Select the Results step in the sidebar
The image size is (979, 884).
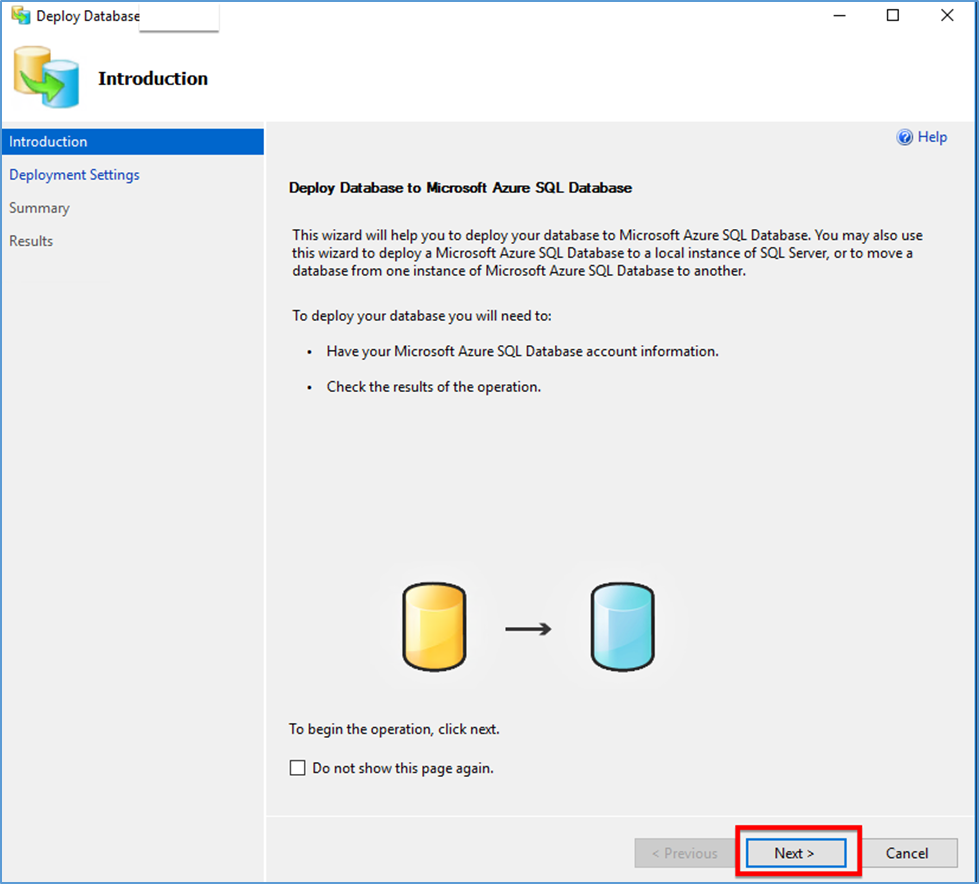click(x=31, y=241)
